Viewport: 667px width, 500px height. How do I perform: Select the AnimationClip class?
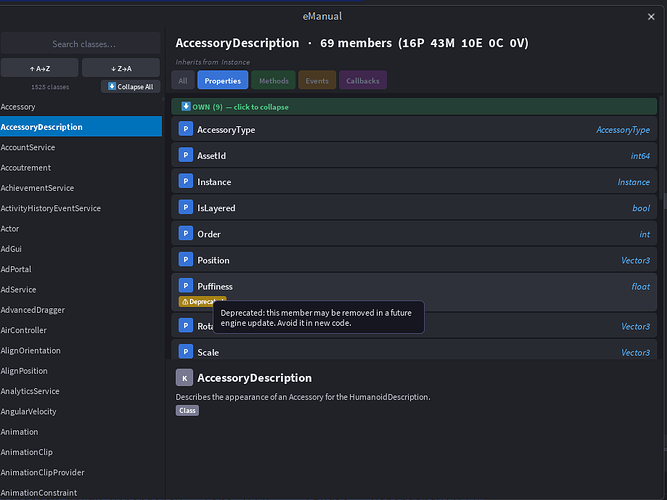(x=81, y=452)
